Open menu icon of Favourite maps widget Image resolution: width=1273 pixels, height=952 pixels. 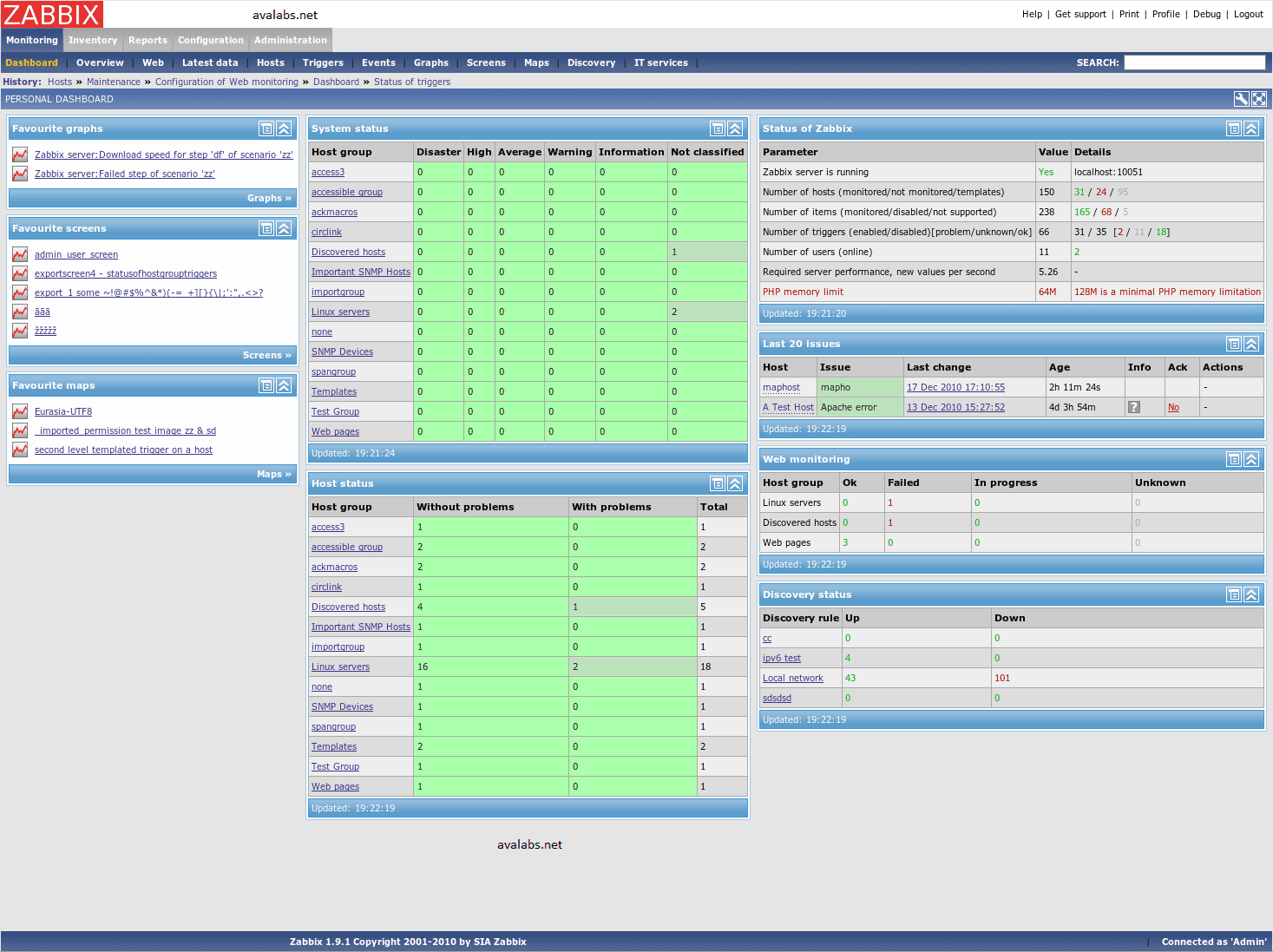point(266,385)
